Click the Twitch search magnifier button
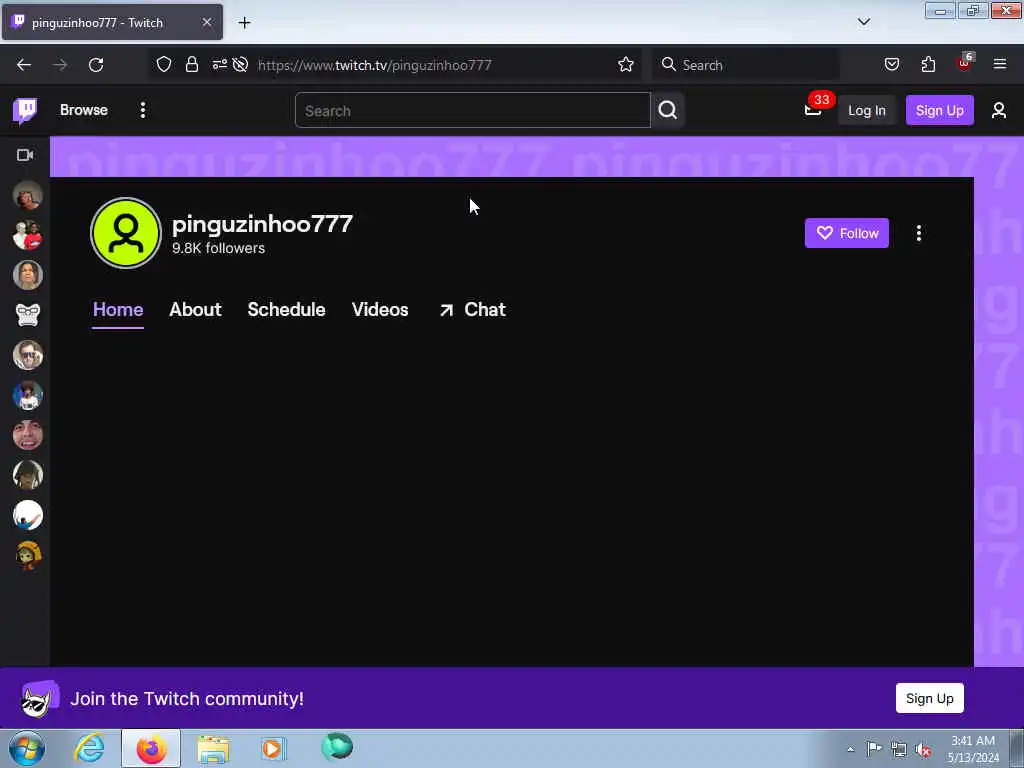Screen dimensions: 1024x768 click(667, 110)
